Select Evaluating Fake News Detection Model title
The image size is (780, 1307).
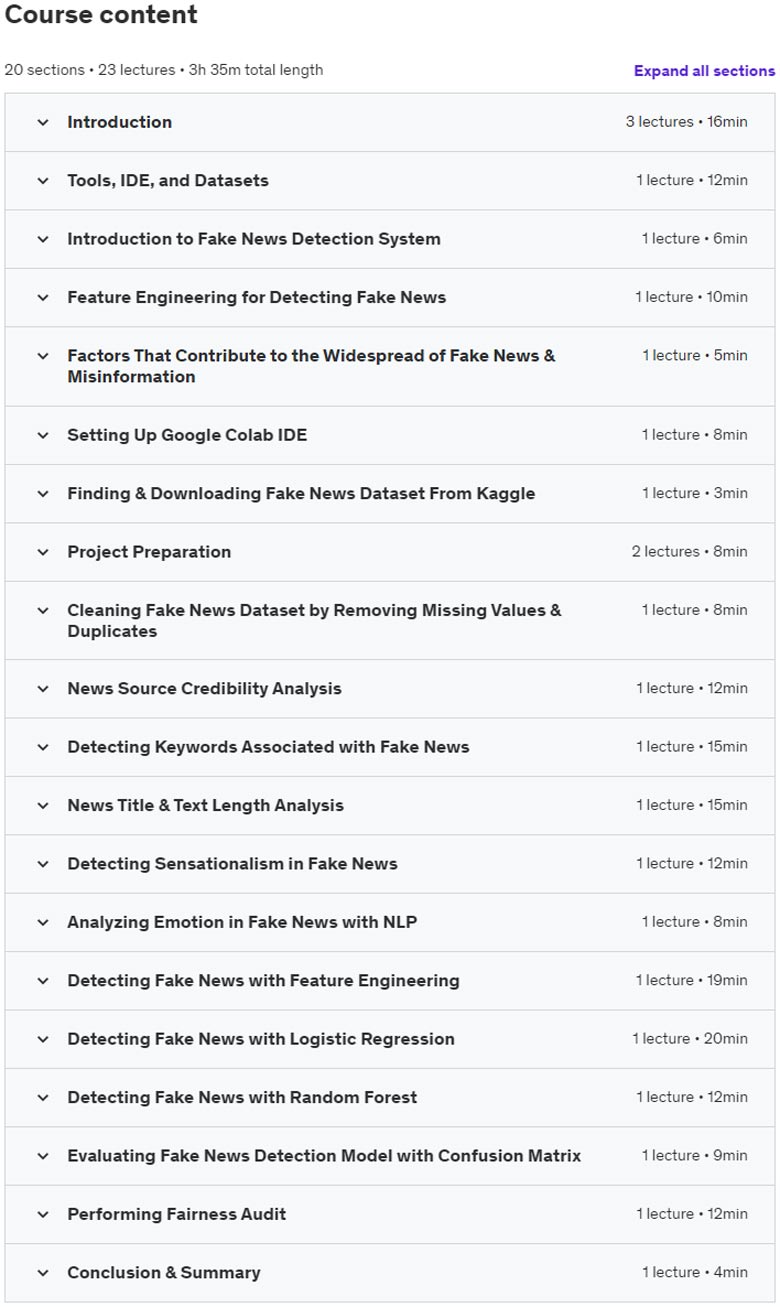324,1156
